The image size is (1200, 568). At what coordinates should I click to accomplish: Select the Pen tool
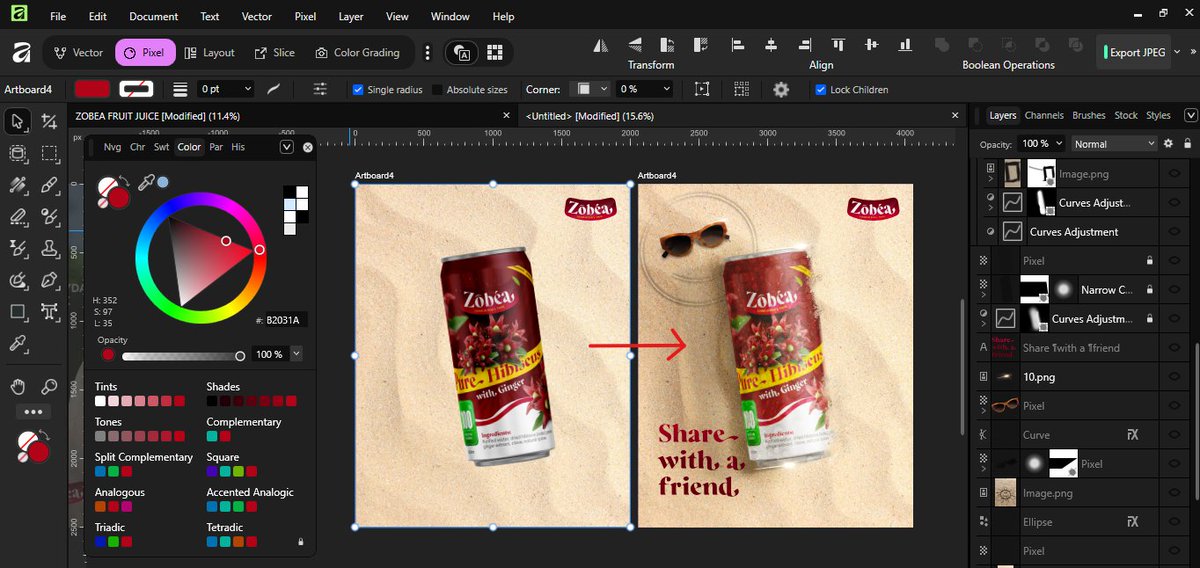(49, 280)
